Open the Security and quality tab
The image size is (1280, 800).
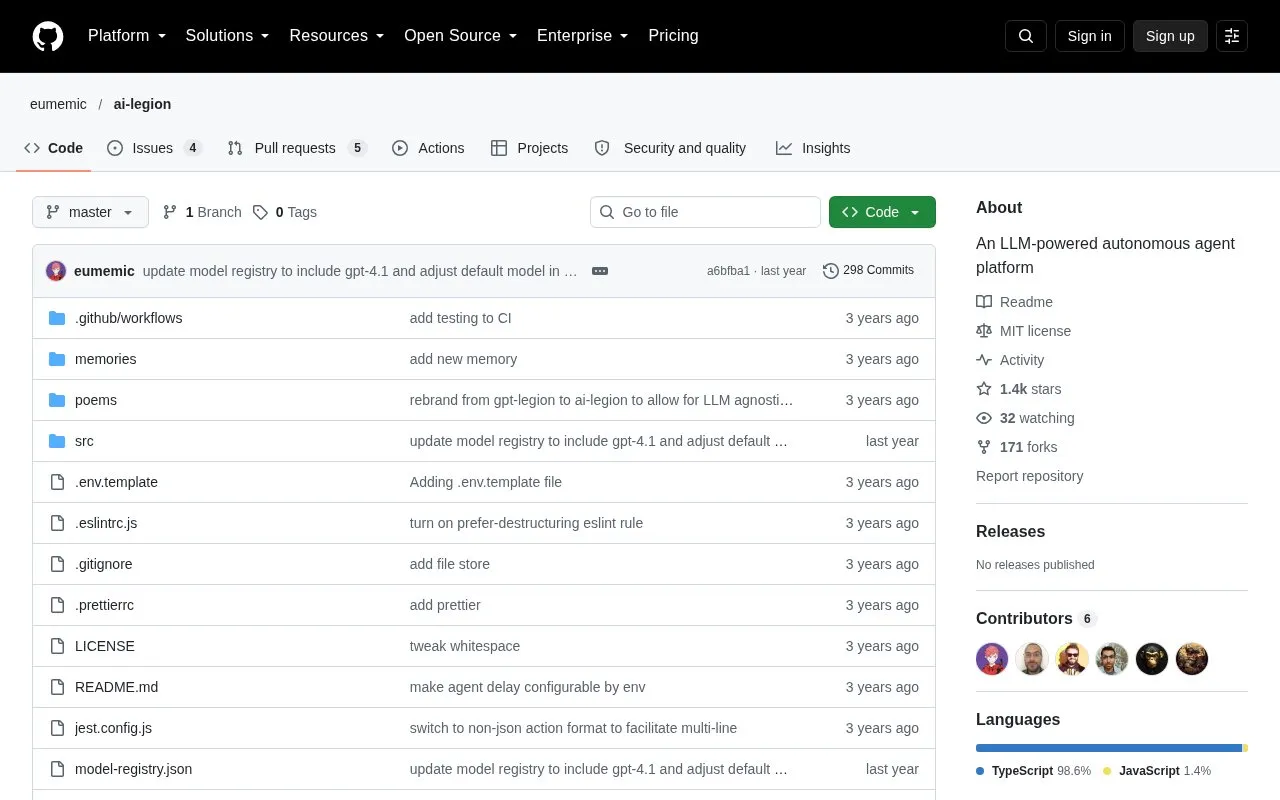(670, 148)
